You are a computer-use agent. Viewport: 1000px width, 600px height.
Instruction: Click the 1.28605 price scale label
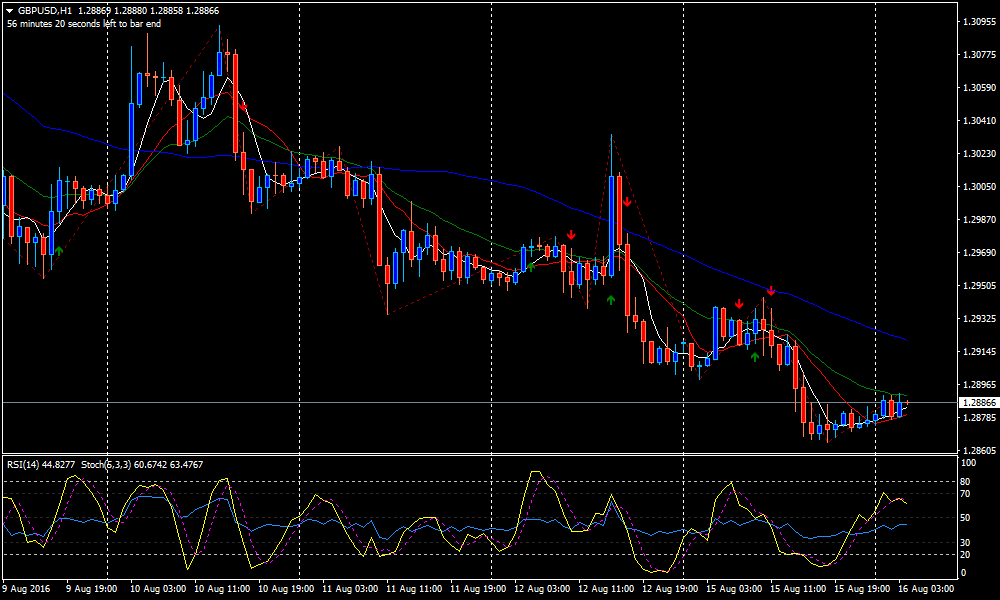point(977,451)
